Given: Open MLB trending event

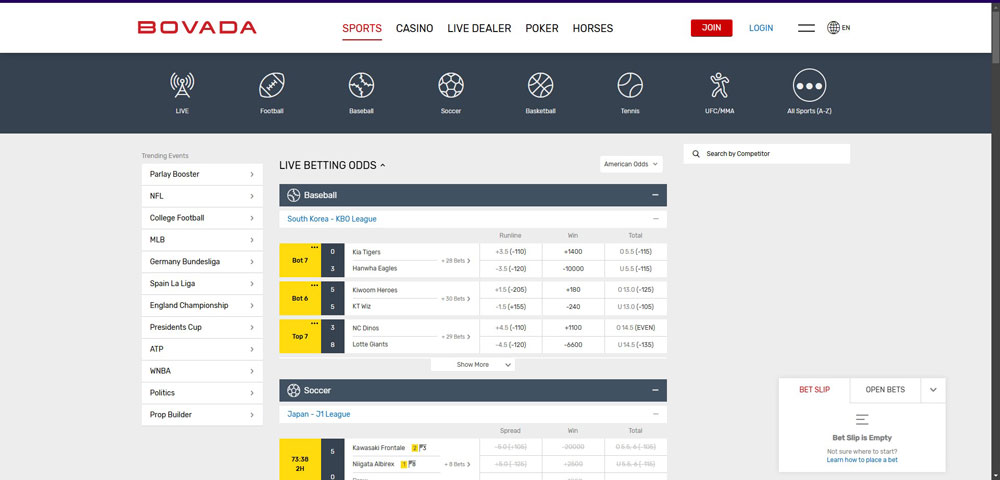Looking at the screenshot, I should 202,240.
